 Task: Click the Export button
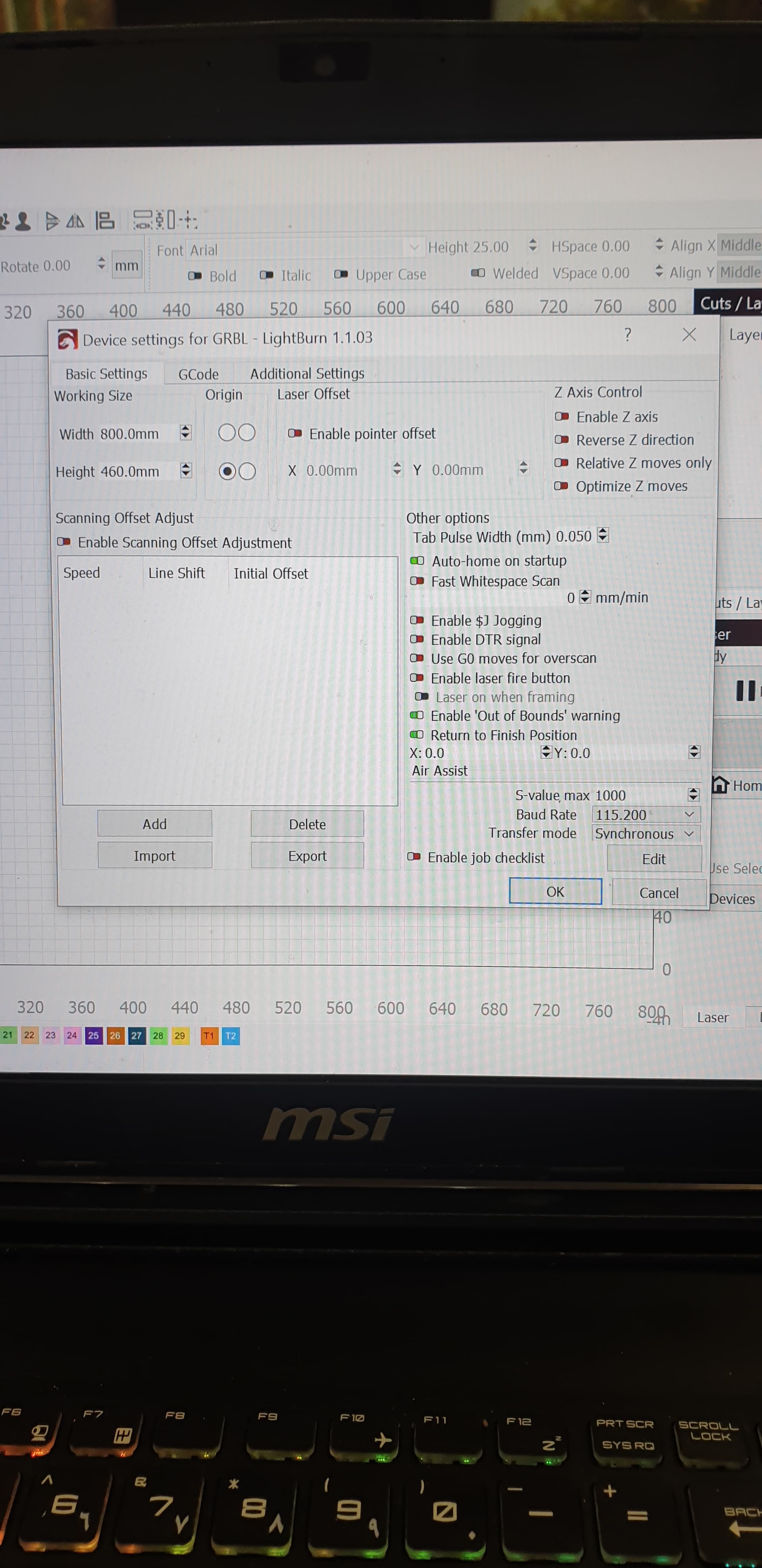(x=307, y=856)
